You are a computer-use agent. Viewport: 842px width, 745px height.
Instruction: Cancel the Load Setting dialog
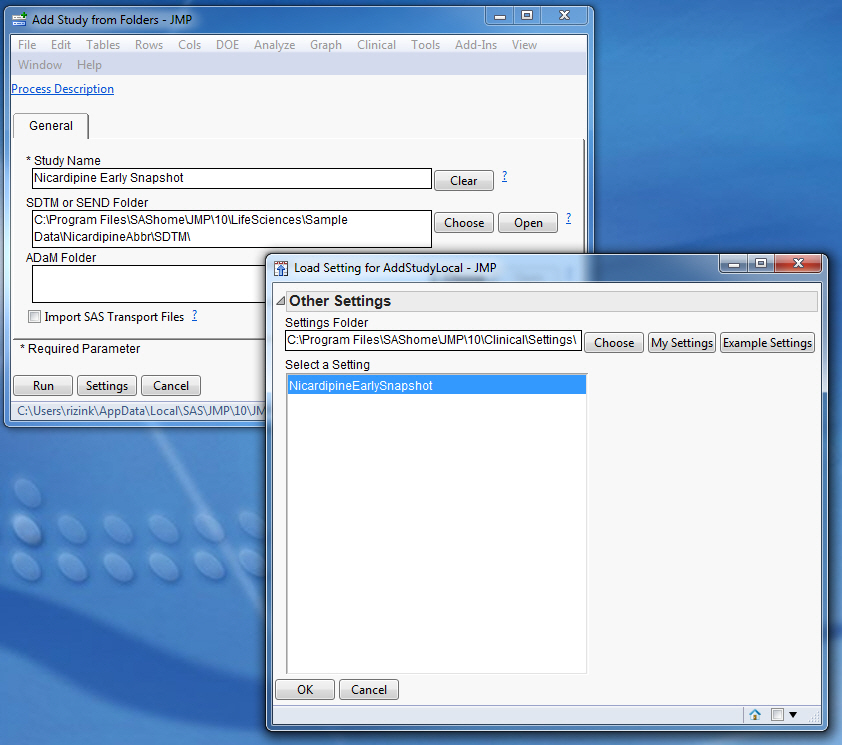[x=369, y=690]
